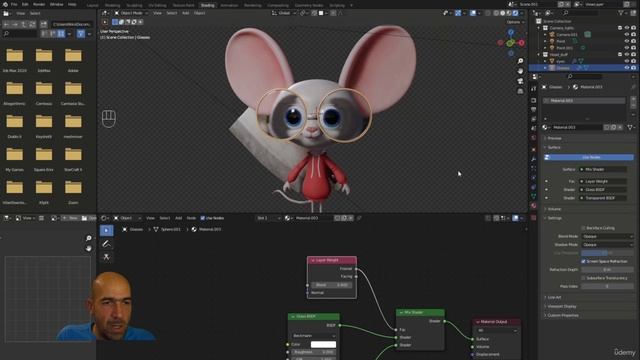The width and height of the screenshot is (640, 360).
Task: Open the Blend Mode dropdown
Action: (x=607, y=236)
